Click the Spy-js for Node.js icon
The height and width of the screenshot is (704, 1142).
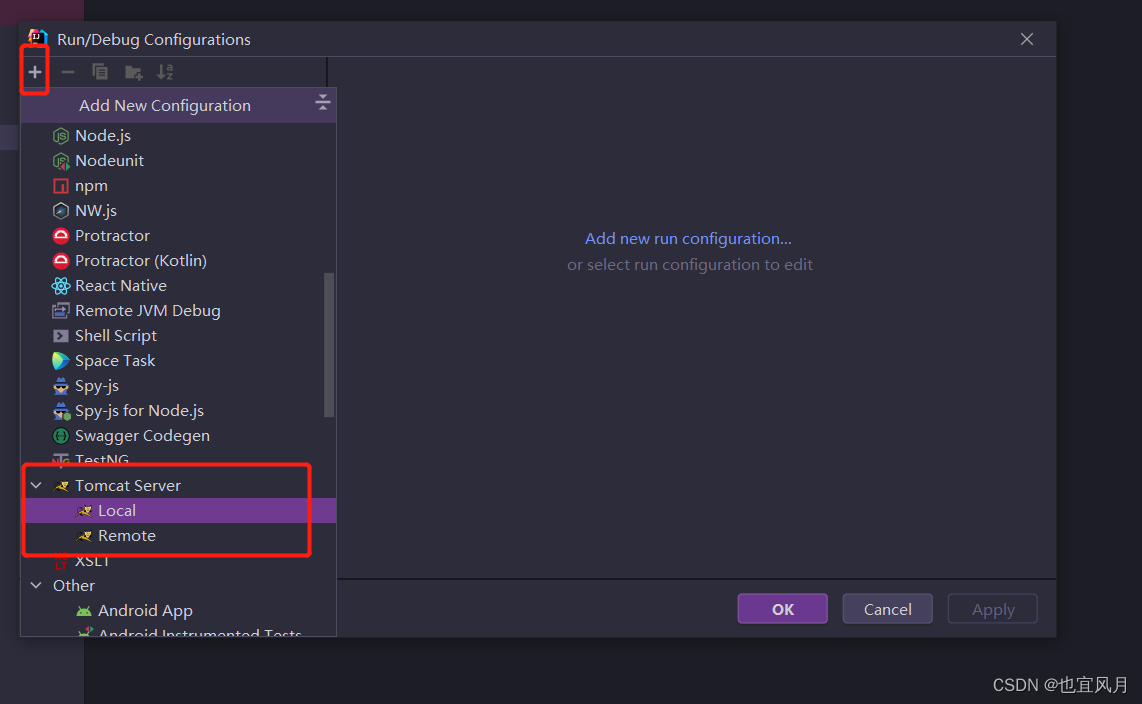tap(62, 411)
